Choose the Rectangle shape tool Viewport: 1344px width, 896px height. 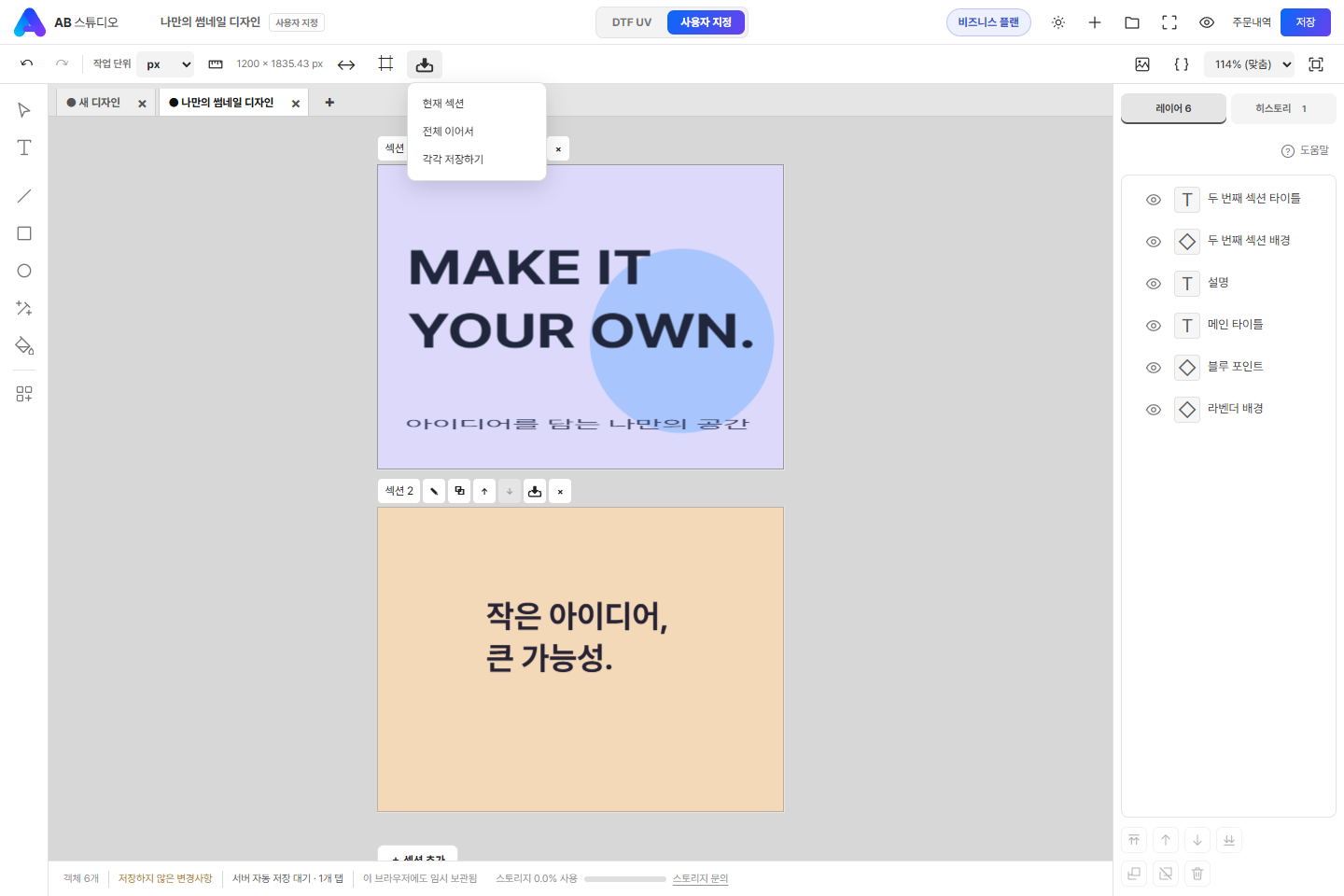(x=24, y=233)
